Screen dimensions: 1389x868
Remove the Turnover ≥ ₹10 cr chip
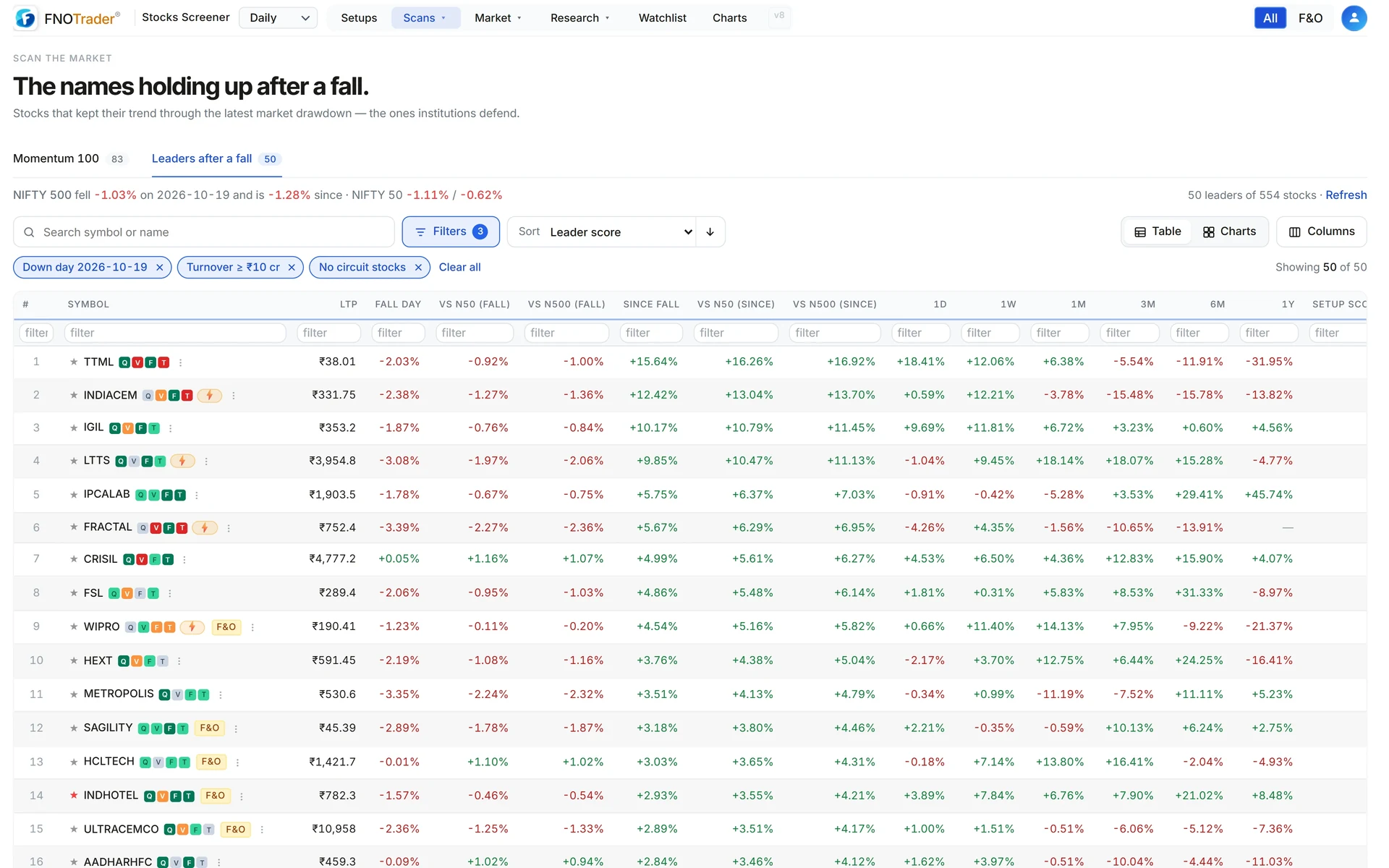tap(292, 268)
